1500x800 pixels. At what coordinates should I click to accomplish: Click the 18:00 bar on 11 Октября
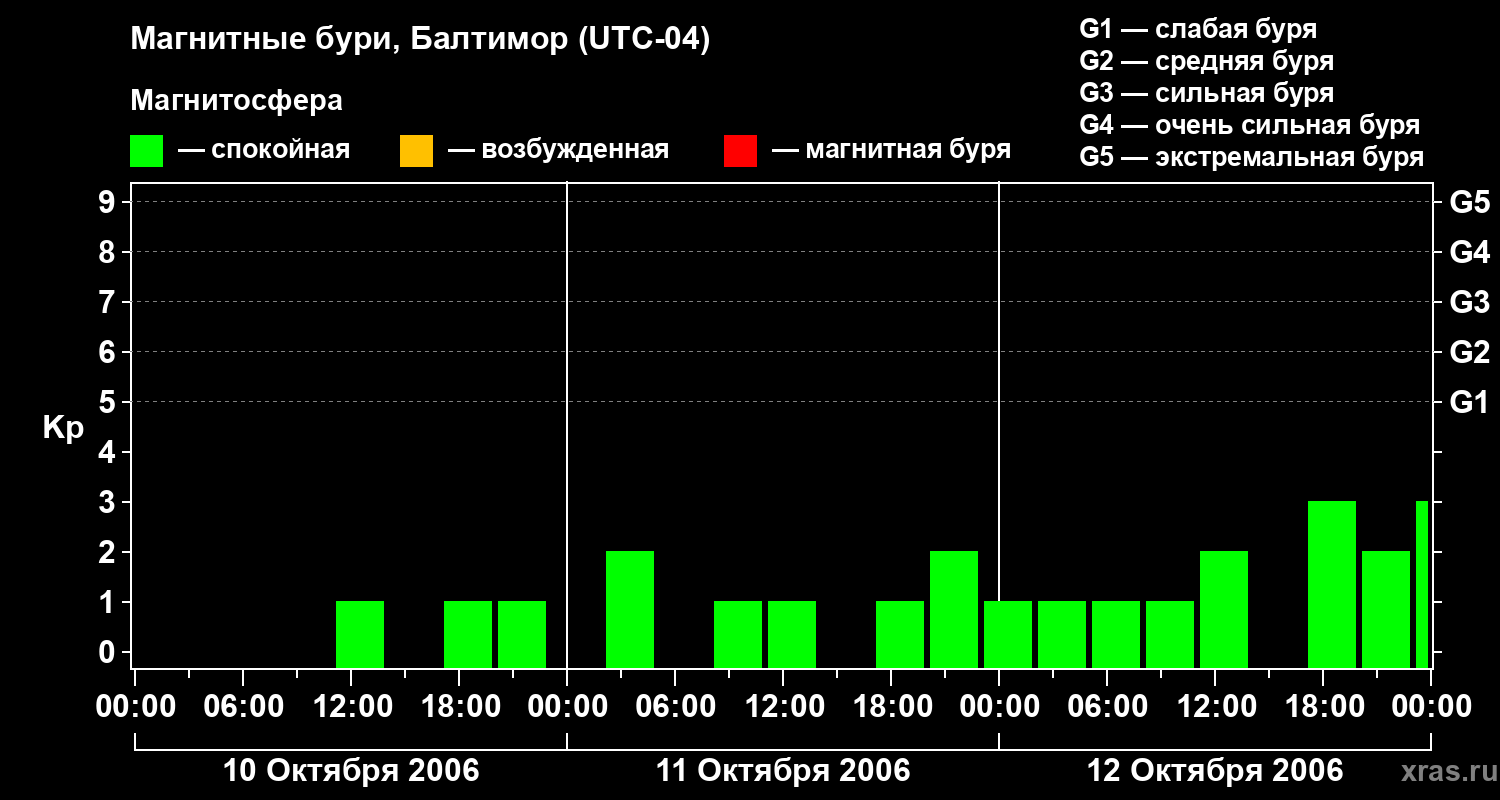coord(900,634)
